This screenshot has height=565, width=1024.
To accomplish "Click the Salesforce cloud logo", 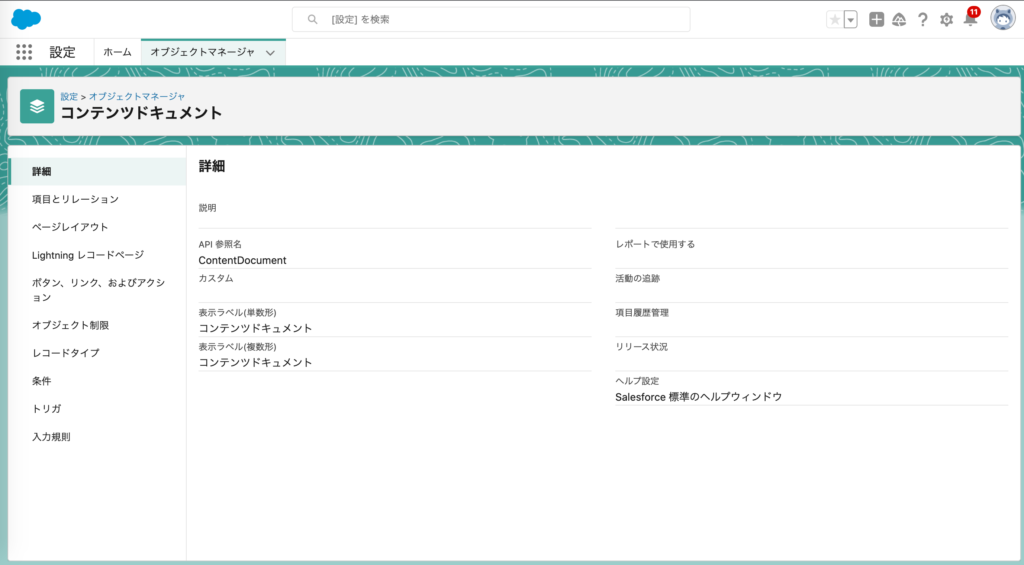I will click(26, 19).
